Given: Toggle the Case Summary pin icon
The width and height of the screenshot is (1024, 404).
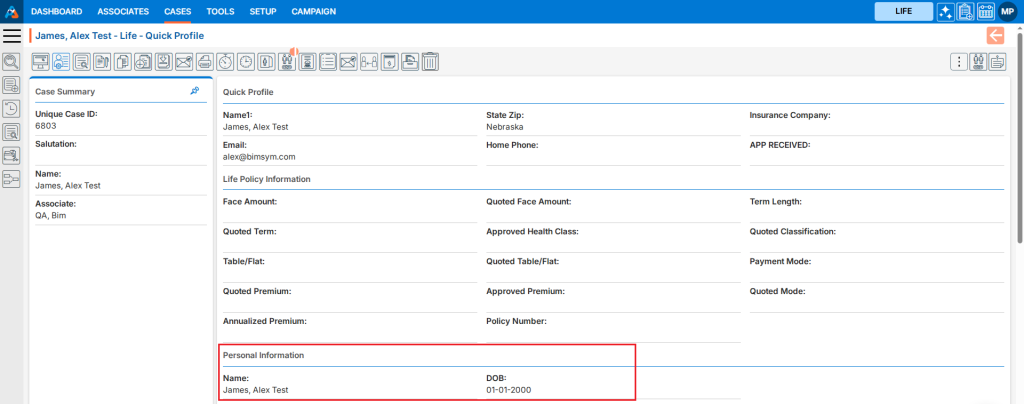Looking at the screenshot, I should tap(195, 91).
